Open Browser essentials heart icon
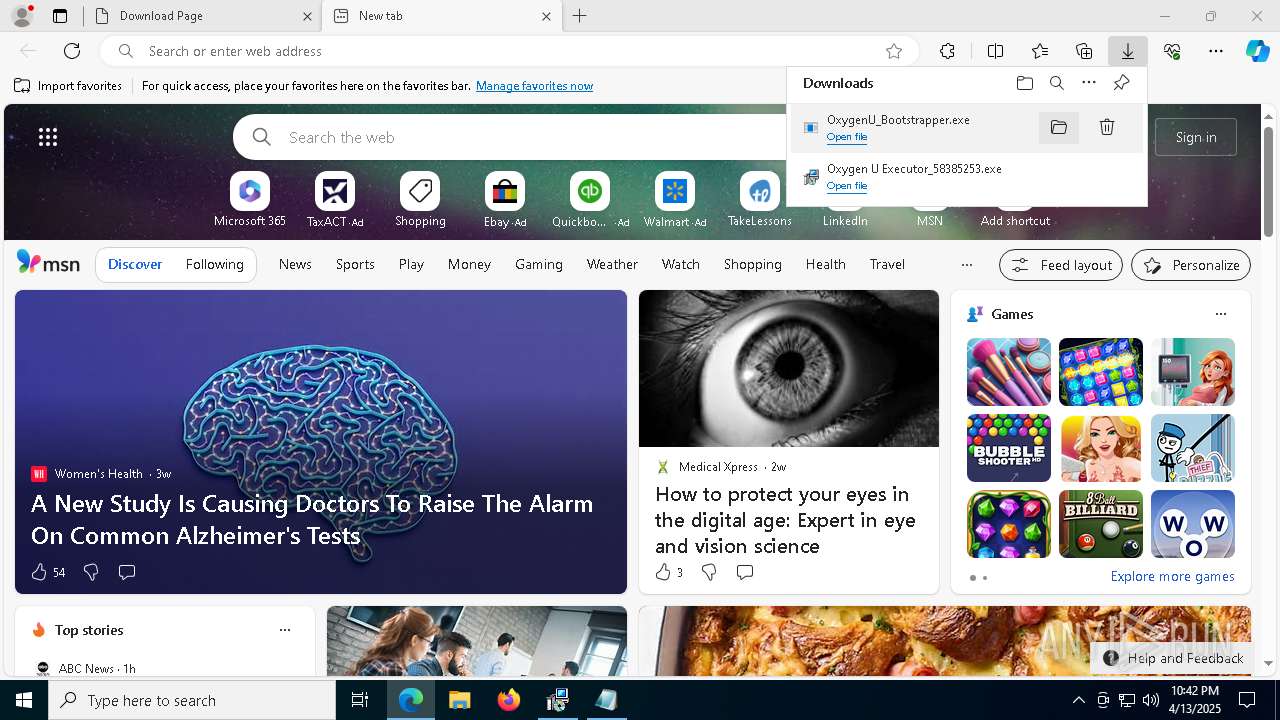This screenshot has width=1280, height=720. tap(1172, 51)
